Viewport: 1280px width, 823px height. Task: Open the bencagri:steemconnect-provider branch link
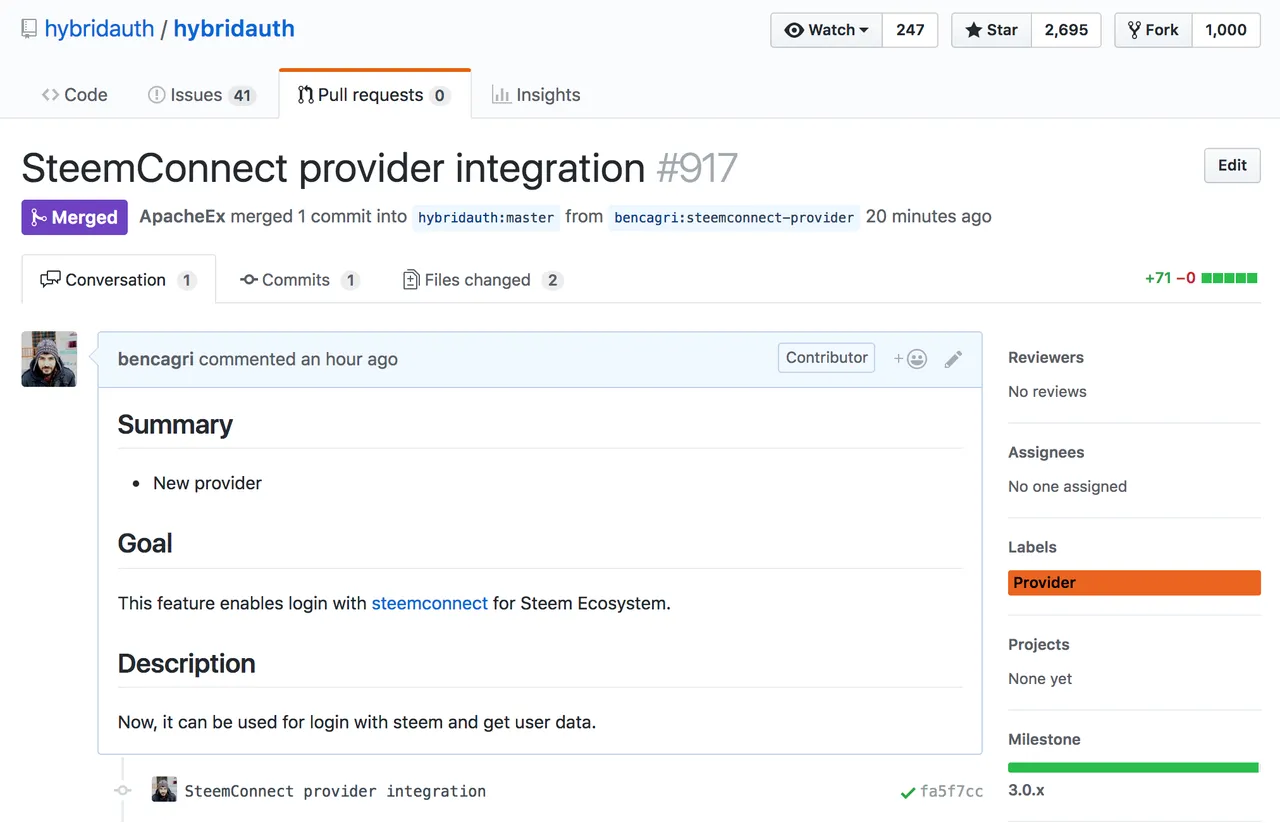(734, 217)
